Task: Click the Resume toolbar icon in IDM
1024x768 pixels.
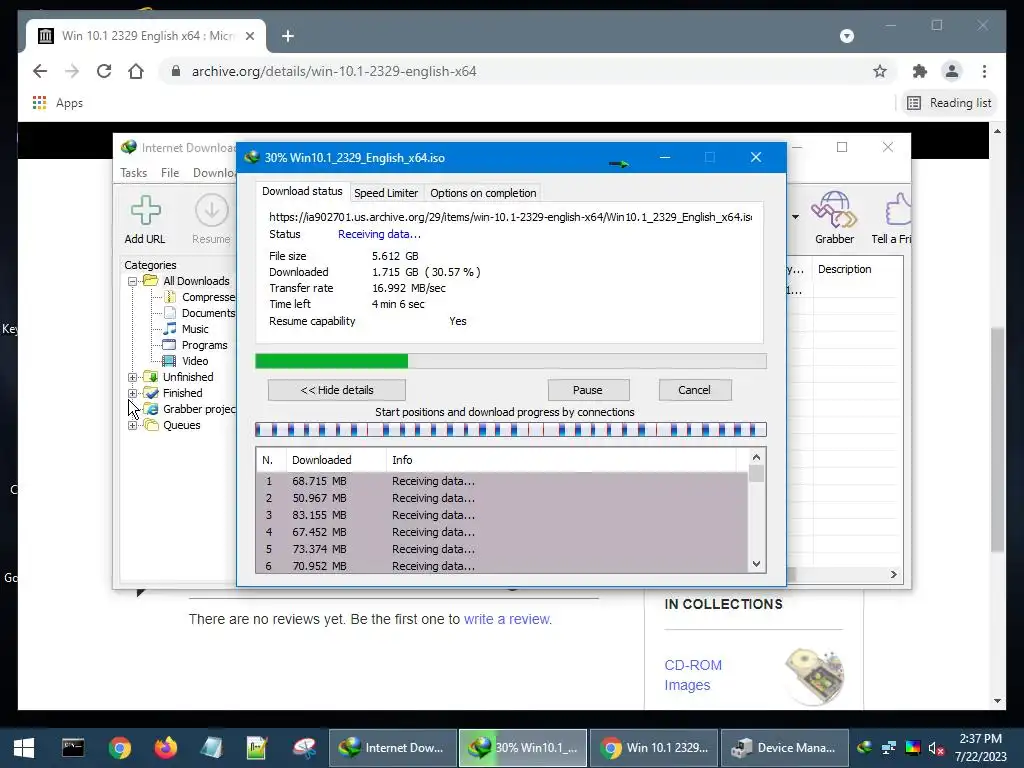Action: [211, 220]
